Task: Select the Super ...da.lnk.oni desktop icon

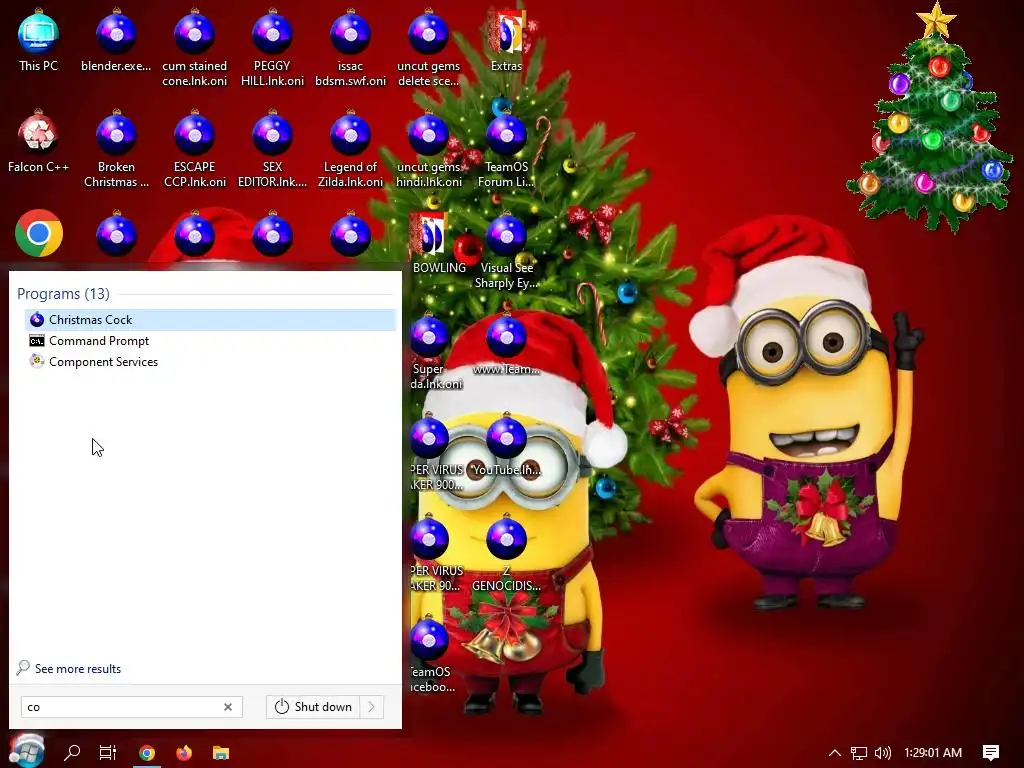Action: tap(436, 351)
